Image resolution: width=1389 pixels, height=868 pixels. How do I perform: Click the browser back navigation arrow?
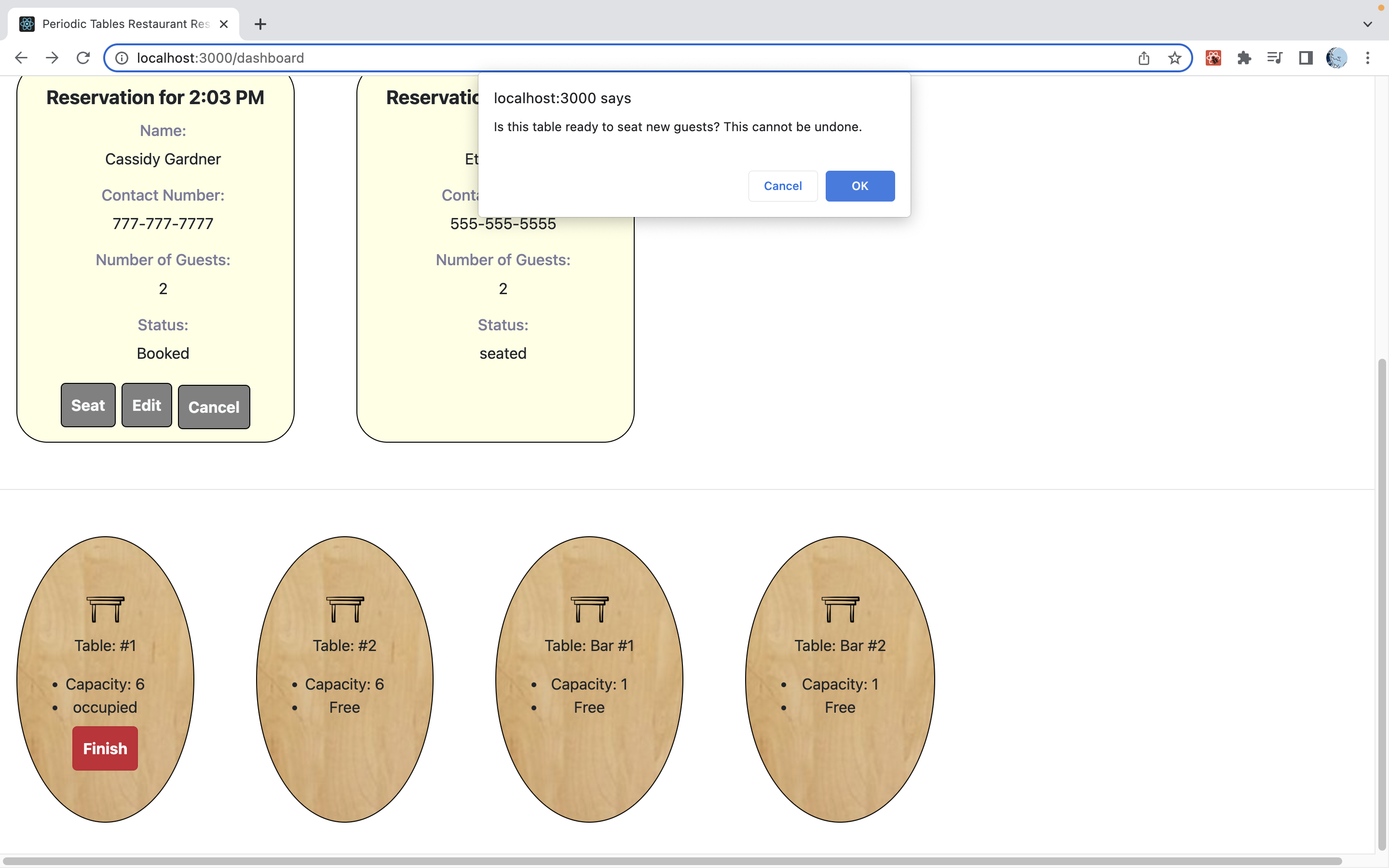[21, 57]
